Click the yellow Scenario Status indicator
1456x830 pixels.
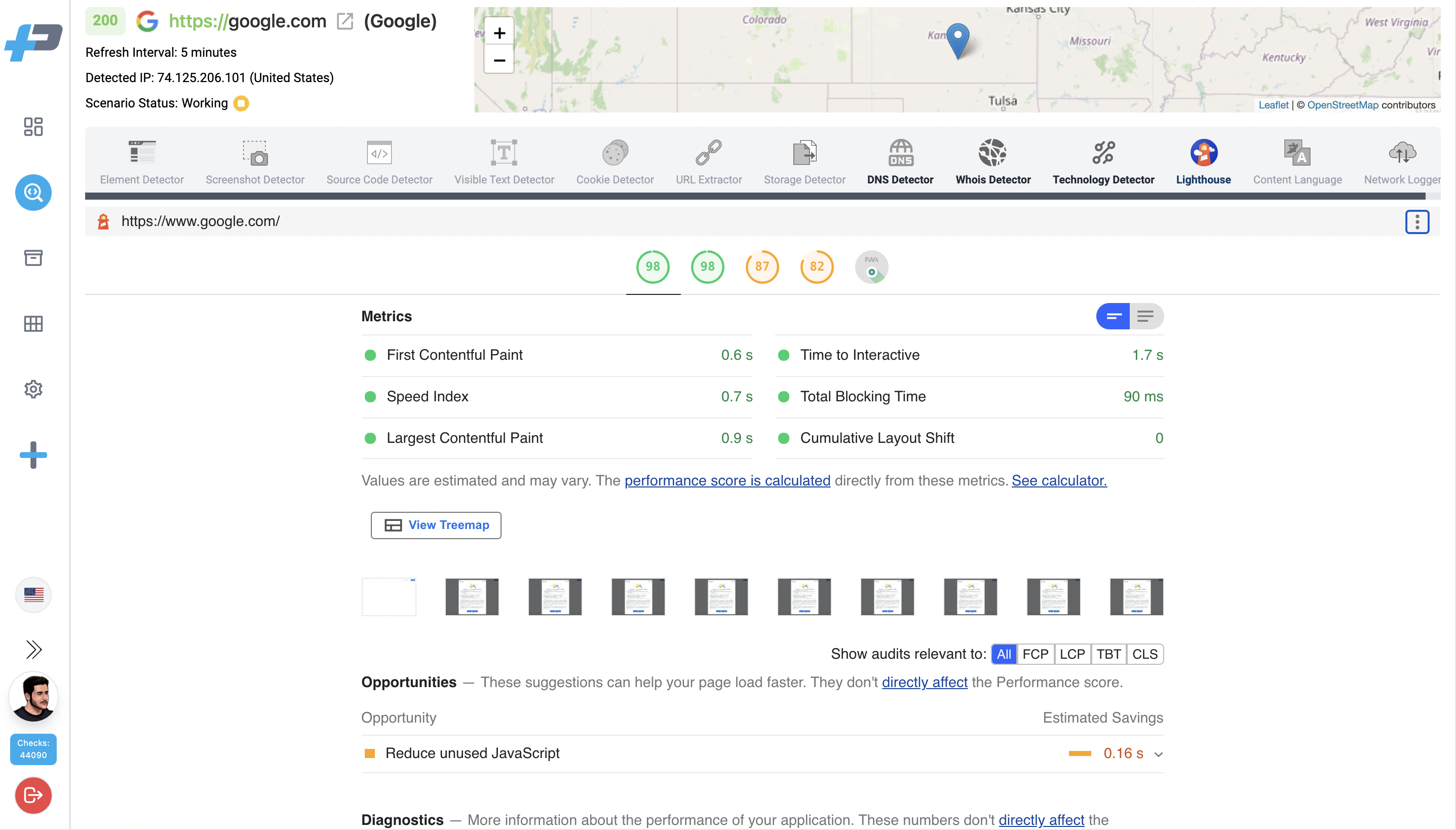(241, 103)
